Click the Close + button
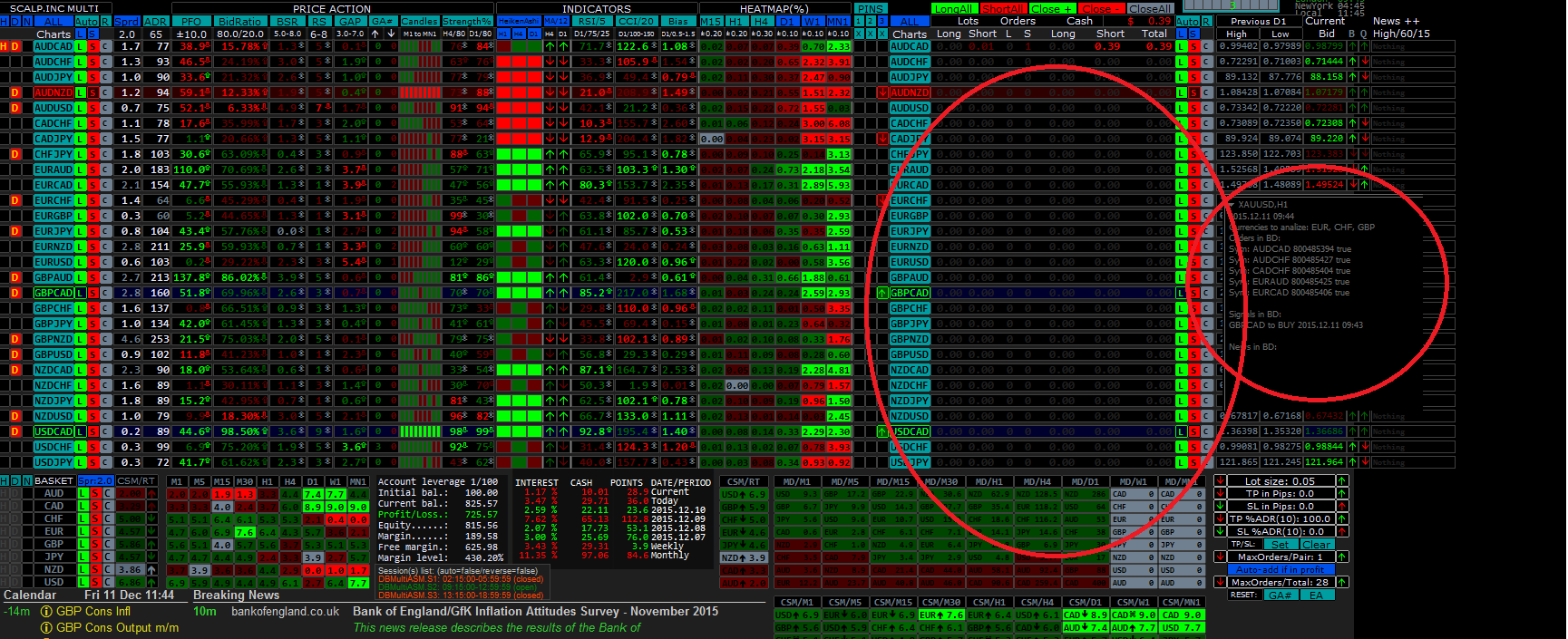Viewport: 1568px width, 639px height. 1053,9
